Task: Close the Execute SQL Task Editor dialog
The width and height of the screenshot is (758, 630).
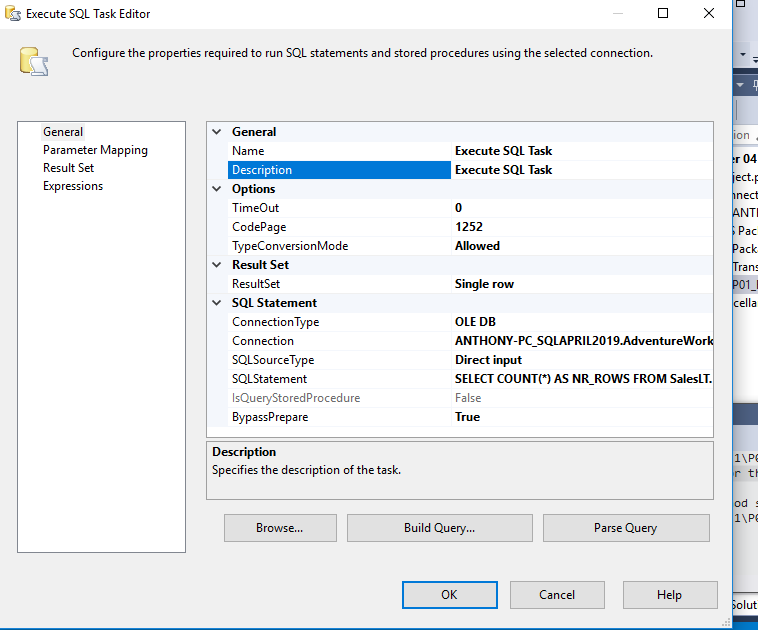Action: point(709,14)
